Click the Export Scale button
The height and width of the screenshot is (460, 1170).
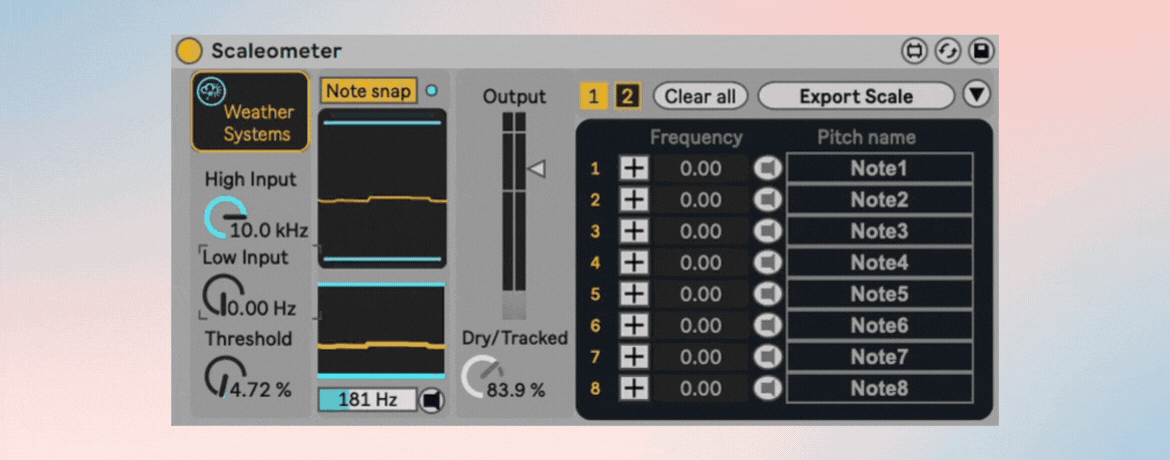point(856,96)
